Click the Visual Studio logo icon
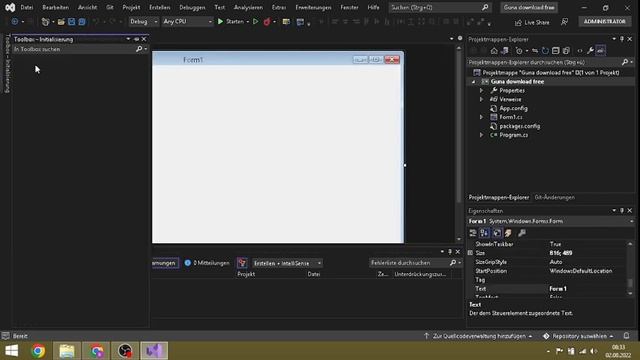 click(10, 7)
